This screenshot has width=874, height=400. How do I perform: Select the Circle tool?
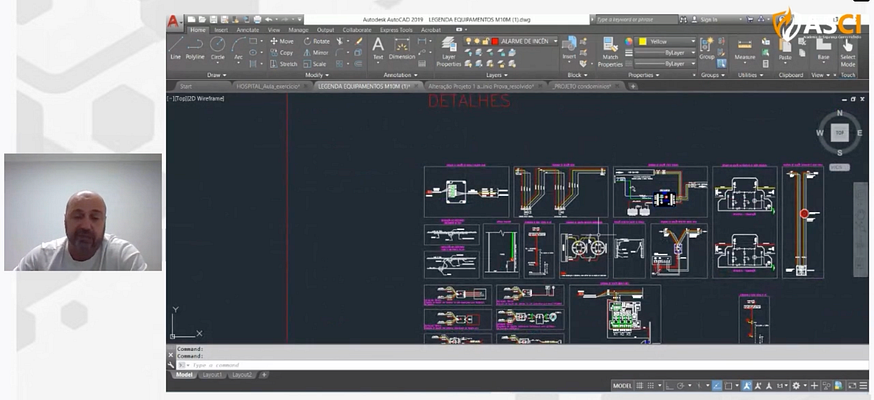point(217,48)
